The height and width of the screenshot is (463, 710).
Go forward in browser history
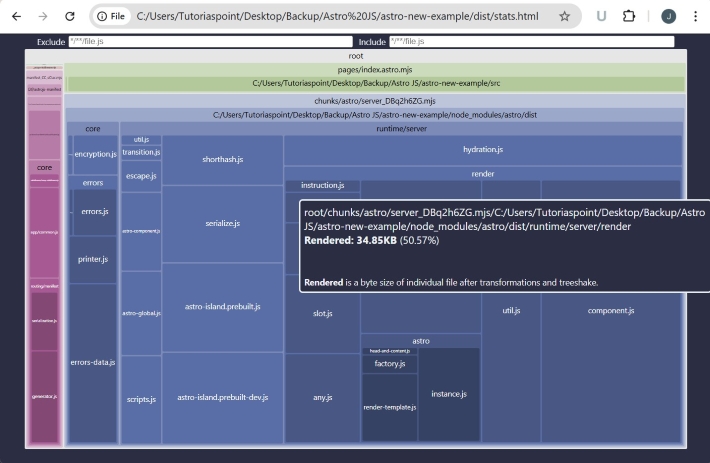click(43, 16)
